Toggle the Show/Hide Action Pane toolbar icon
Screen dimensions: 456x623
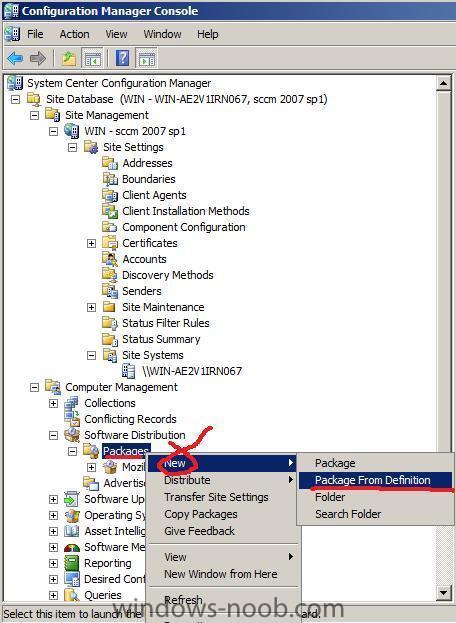146,59
